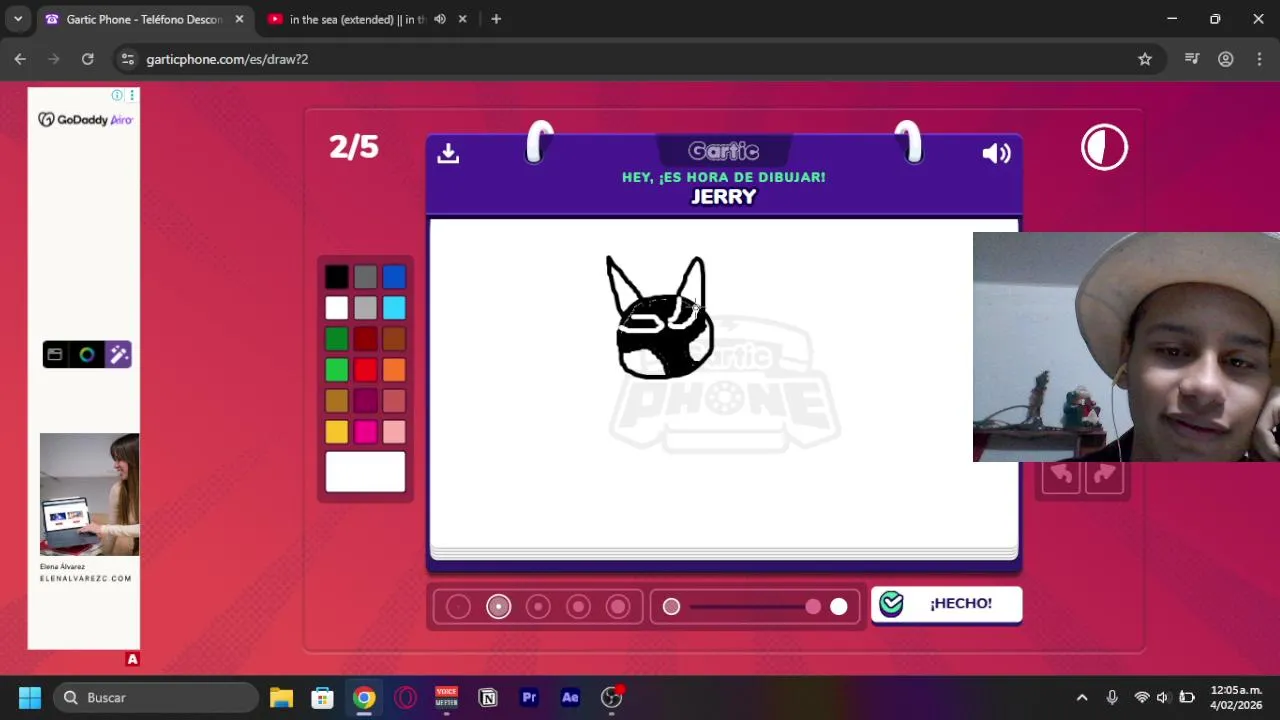Switch to the 'in the sea (extended)' tab
This screenshot has width=1280, height=720.
click(x=356, y=19)
